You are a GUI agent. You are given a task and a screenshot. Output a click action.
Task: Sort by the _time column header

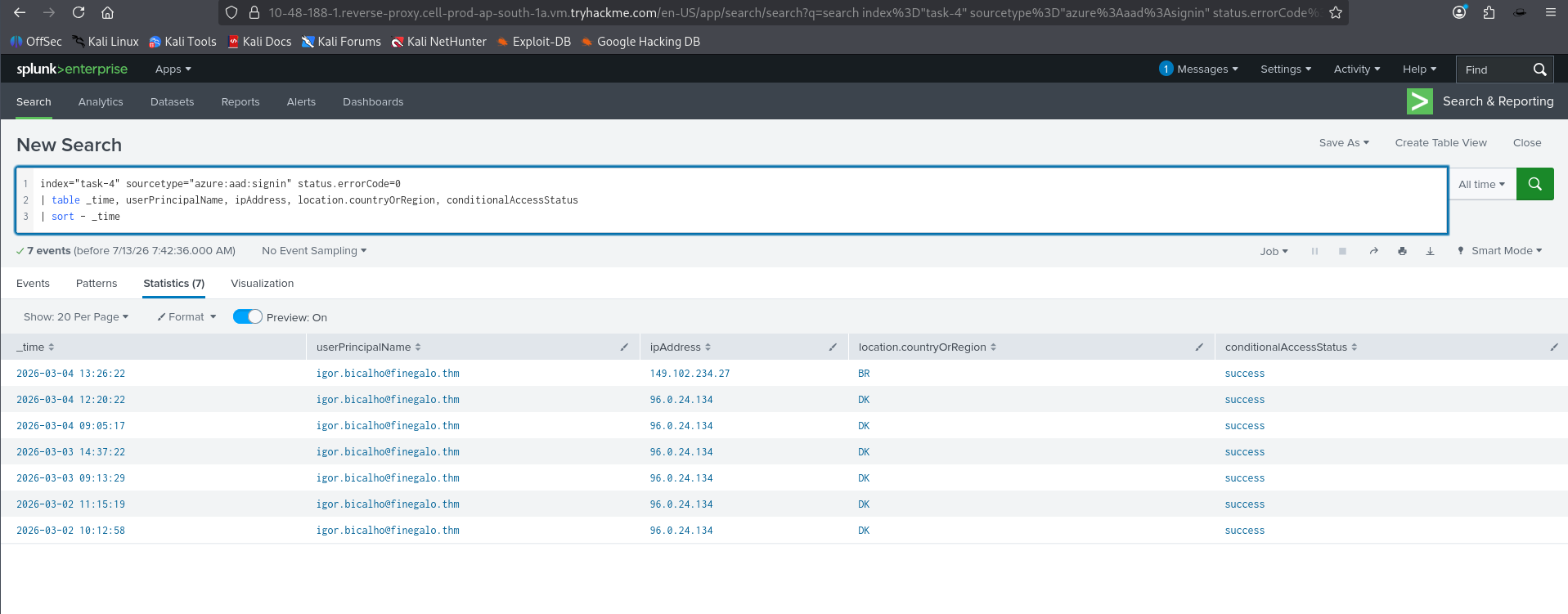coord(35,347)
